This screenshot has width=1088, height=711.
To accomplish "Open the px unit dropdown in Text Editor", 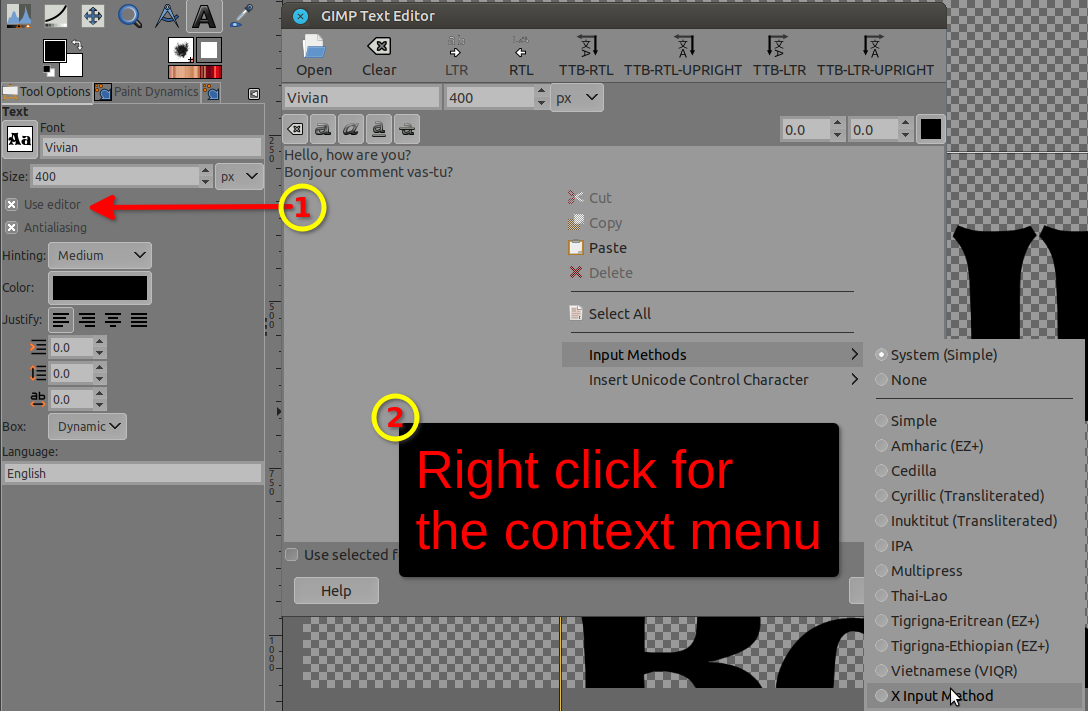I will click(x=577, y=97).
